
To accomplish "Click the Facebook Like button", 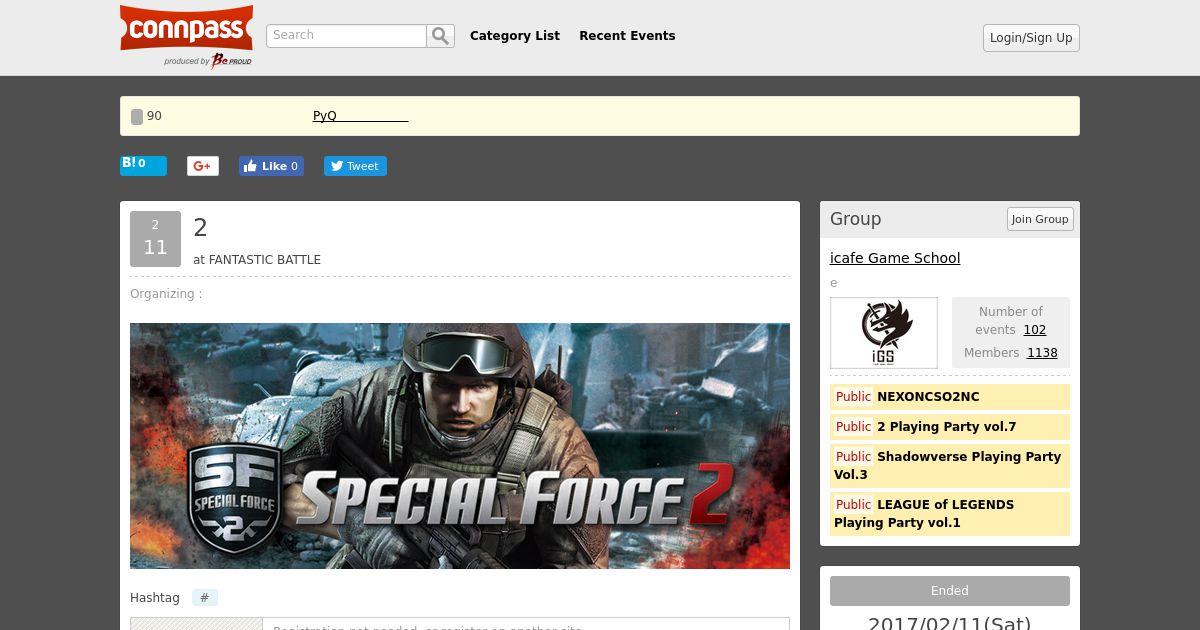I will [x=271, y=166].
